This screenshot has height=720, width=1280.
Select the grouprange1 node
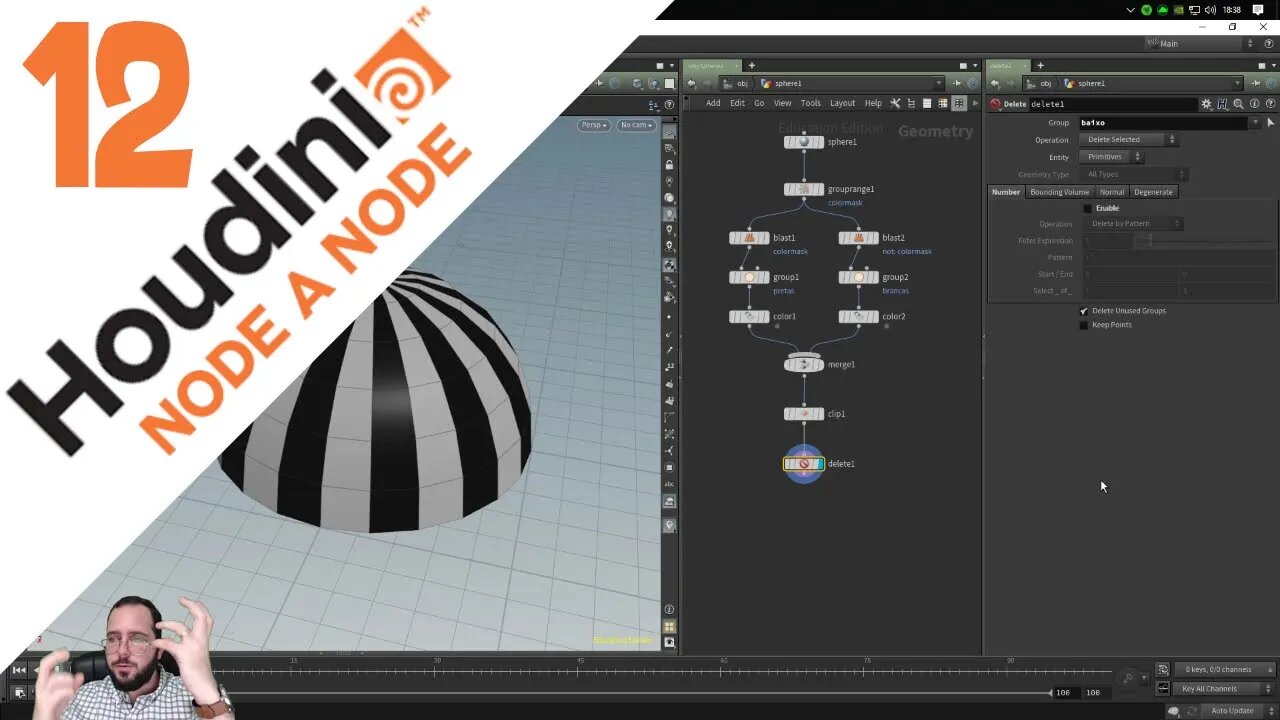[804, 189]
